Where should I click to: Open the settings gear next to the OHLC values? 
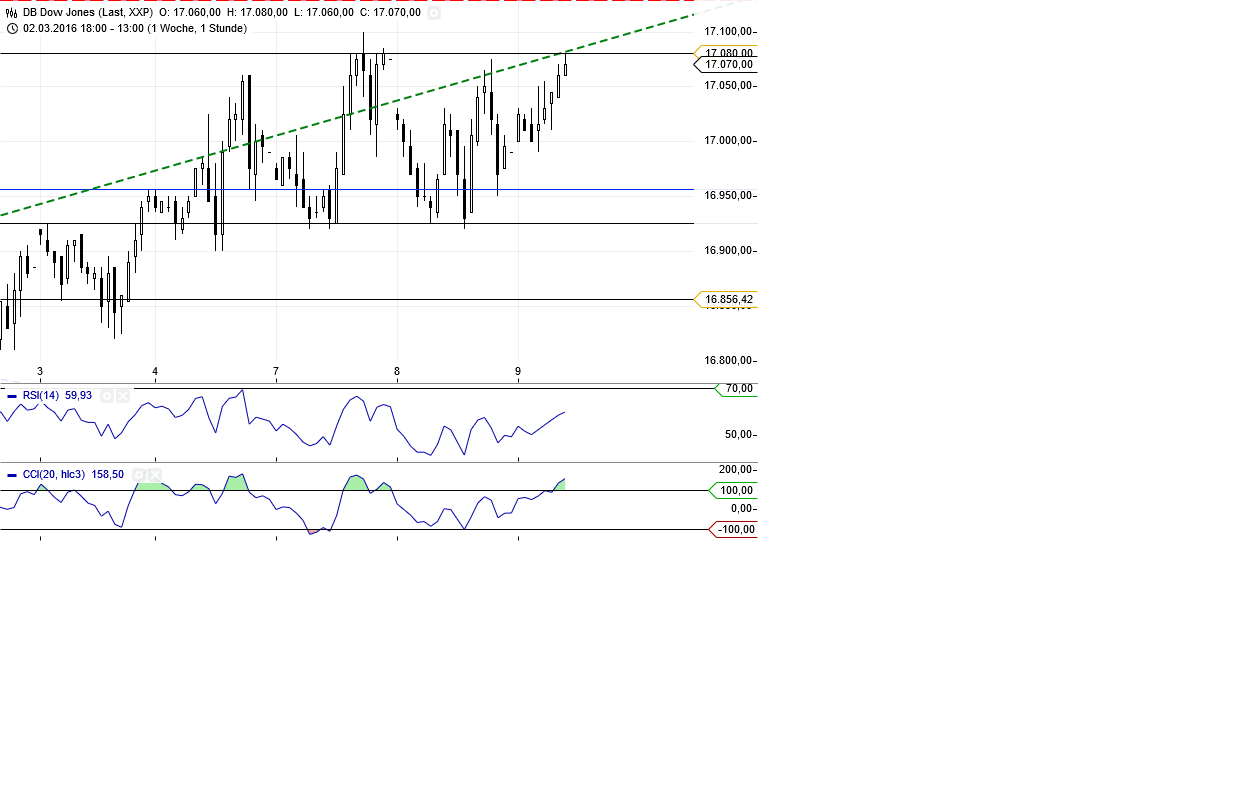pos(433,13)
